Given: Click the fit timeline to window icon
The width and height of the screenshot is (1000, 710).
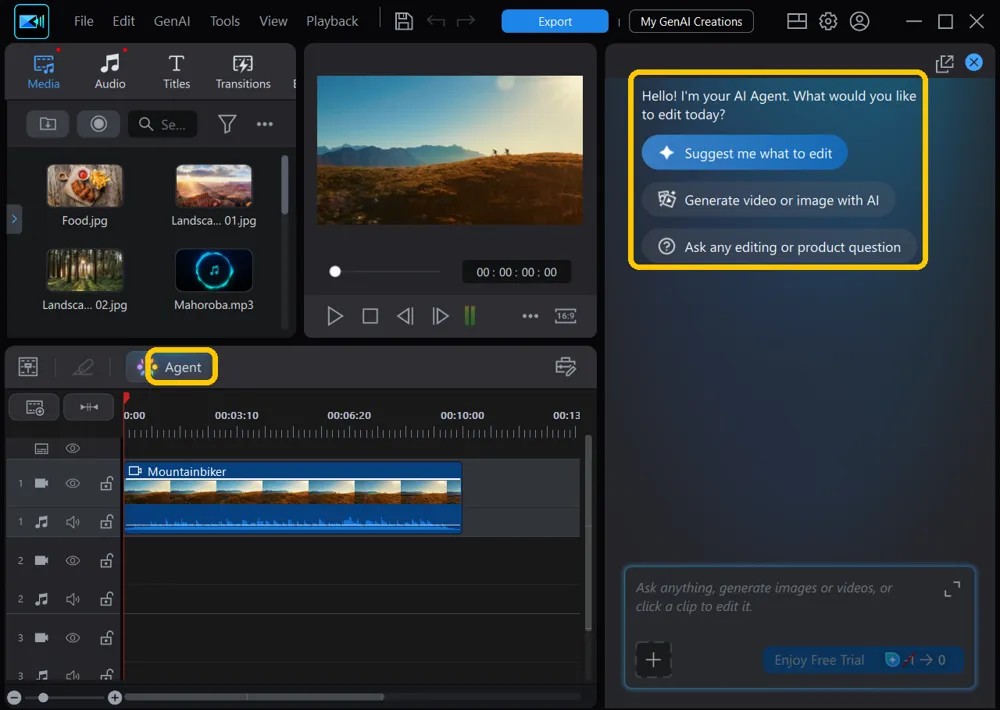Looking at the screenshot, I should 89,407.
